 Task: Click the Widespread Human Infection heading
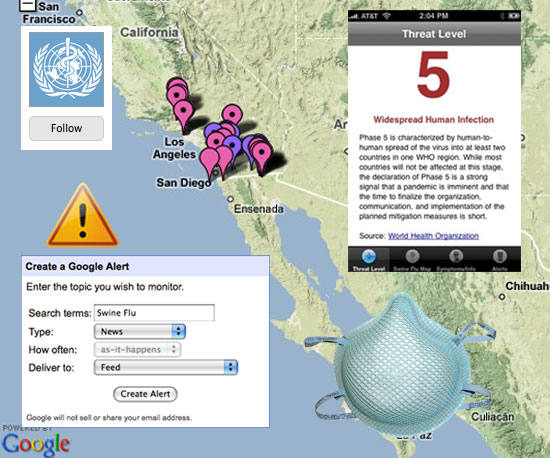click(x=434, y=120)
